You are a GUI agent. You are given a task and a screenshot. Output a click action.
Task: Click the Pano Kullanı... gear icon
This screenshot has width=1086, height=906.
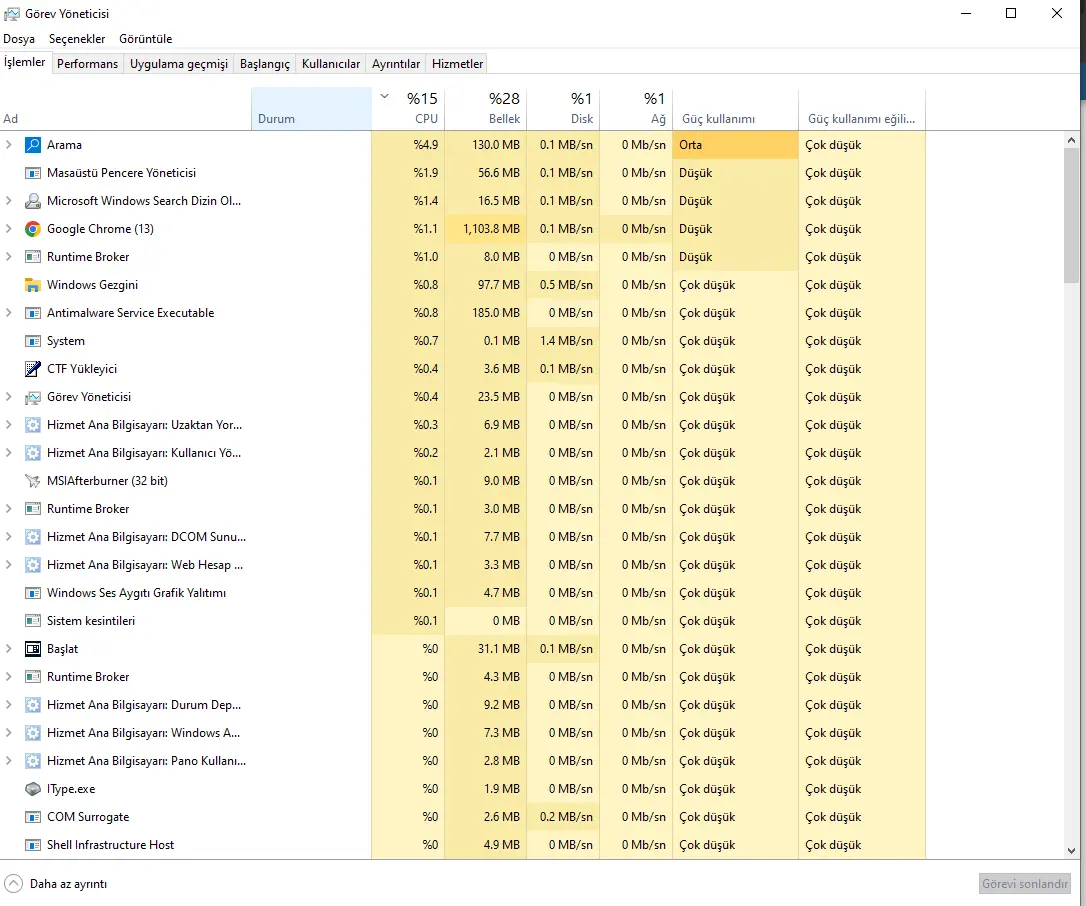click(x=33, y=761)
